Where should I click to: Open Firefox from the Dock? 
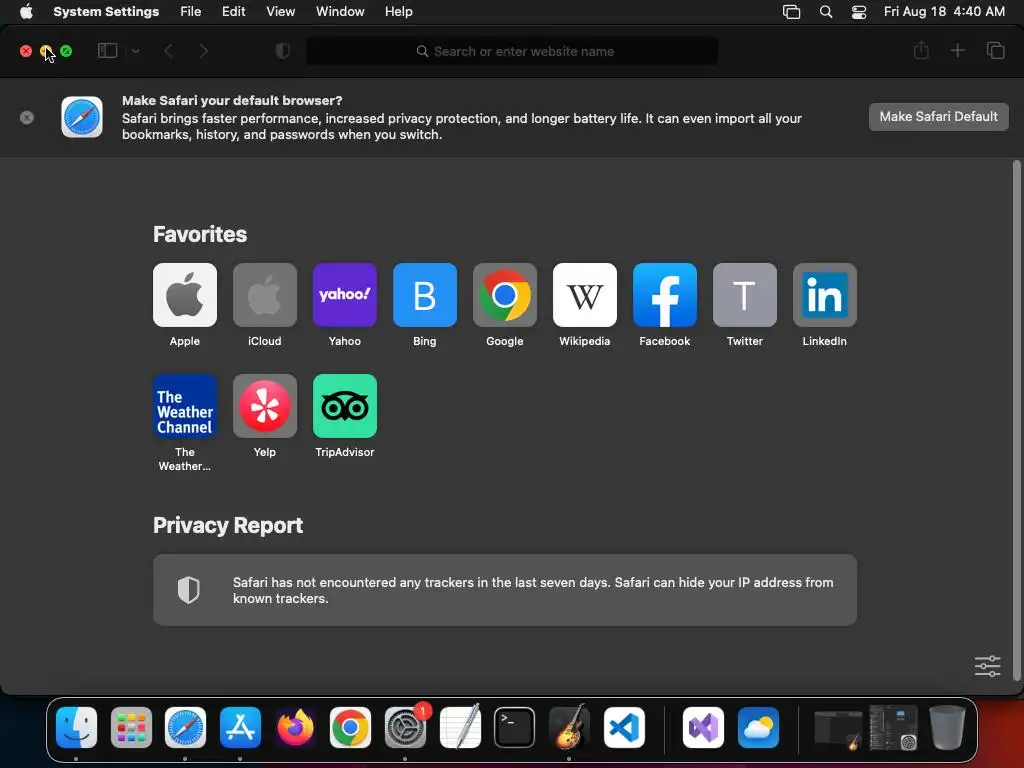coord(295,727)
